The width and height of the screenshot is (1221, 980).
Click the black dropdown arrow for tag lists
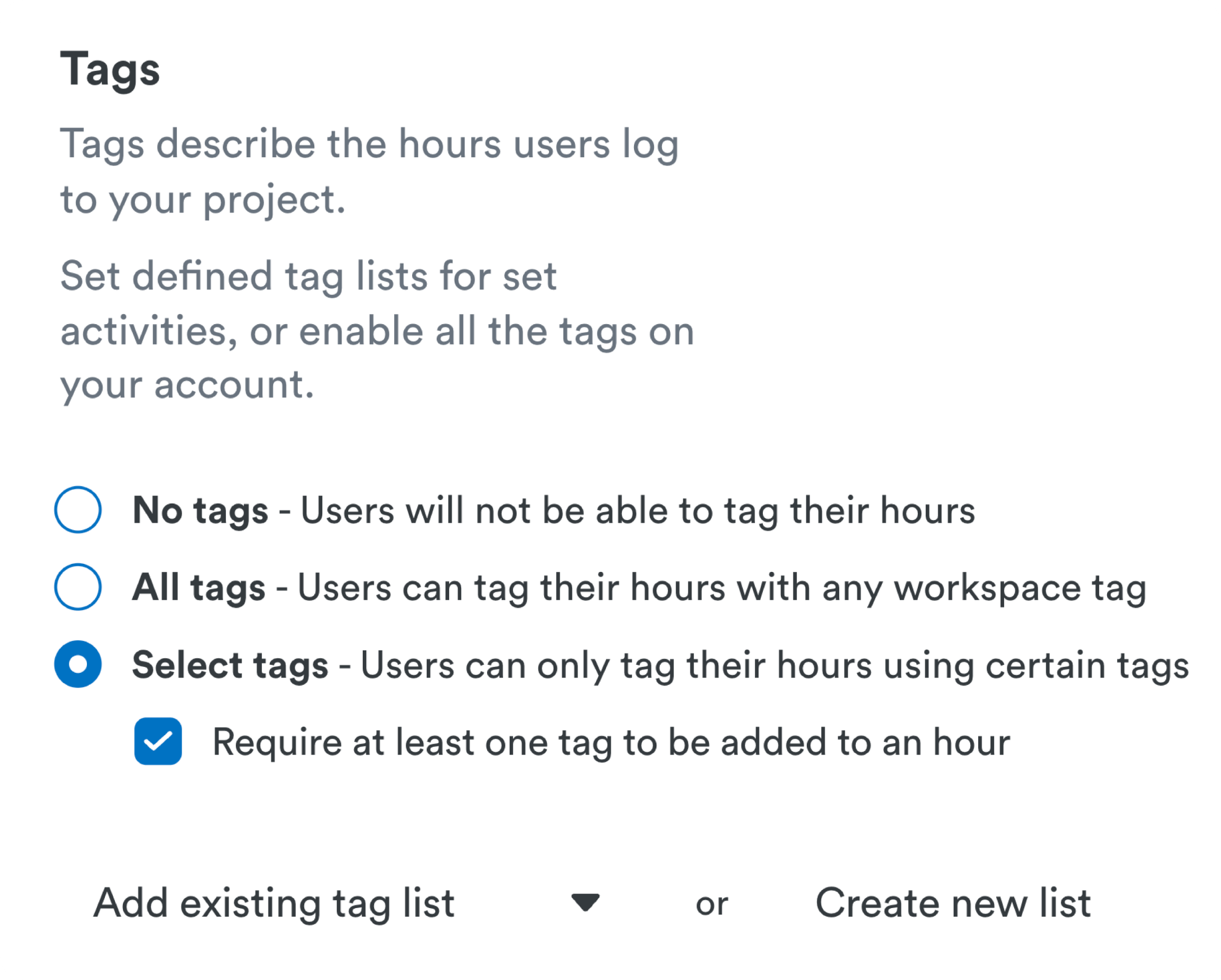585,902
